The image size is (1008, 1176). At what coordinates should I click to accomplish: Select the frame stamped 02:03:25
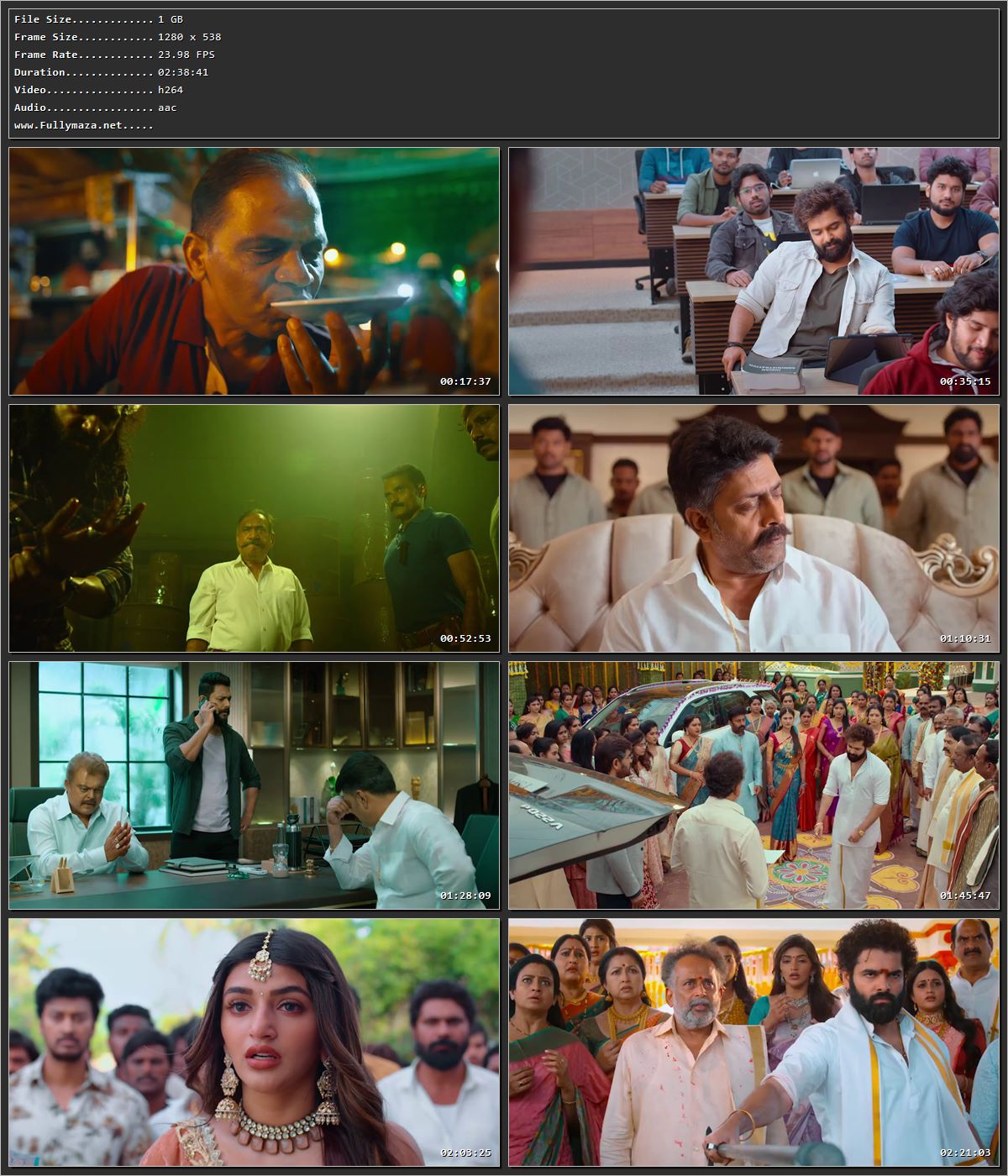pyautogui.click(x=254, y=1042)
